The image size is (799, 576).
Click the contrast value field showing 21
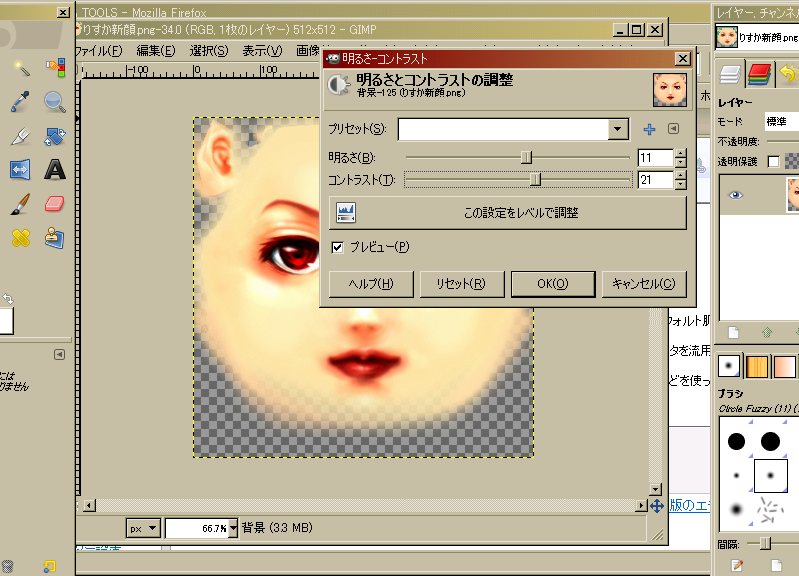tap(655, 180)
